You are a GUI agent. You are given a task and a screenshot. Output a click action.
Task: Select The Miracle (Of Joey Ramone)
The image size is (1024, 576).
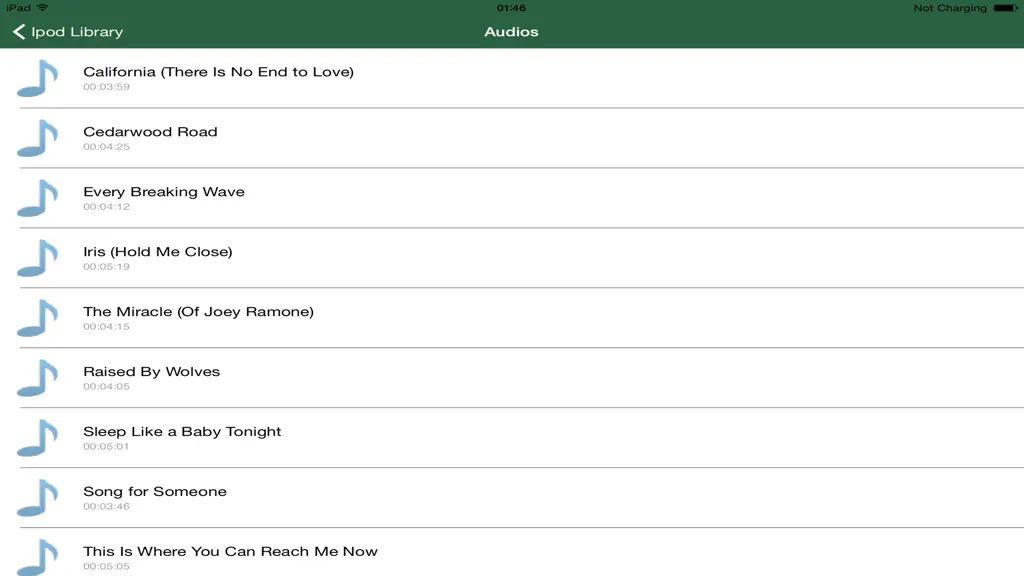[512, 319]
